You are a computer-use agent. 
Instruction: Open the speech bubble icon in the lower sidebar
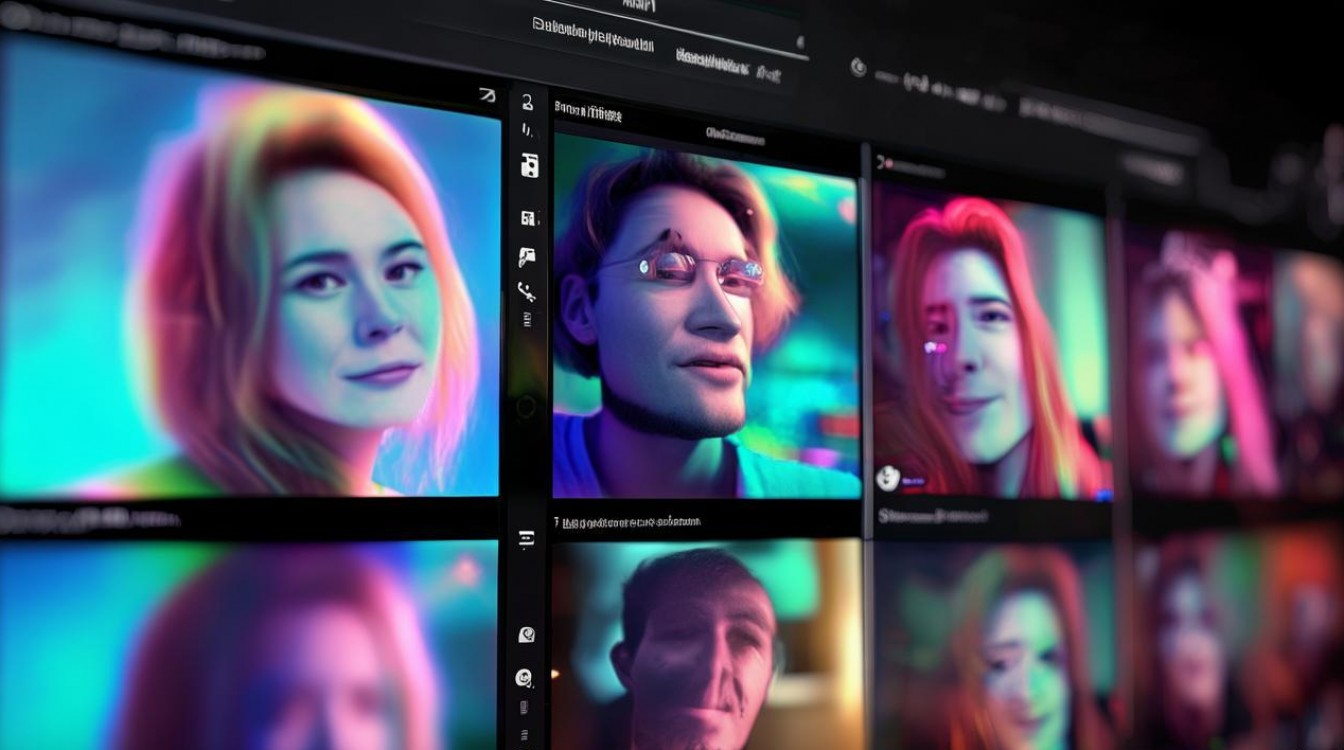coord(526,634)
